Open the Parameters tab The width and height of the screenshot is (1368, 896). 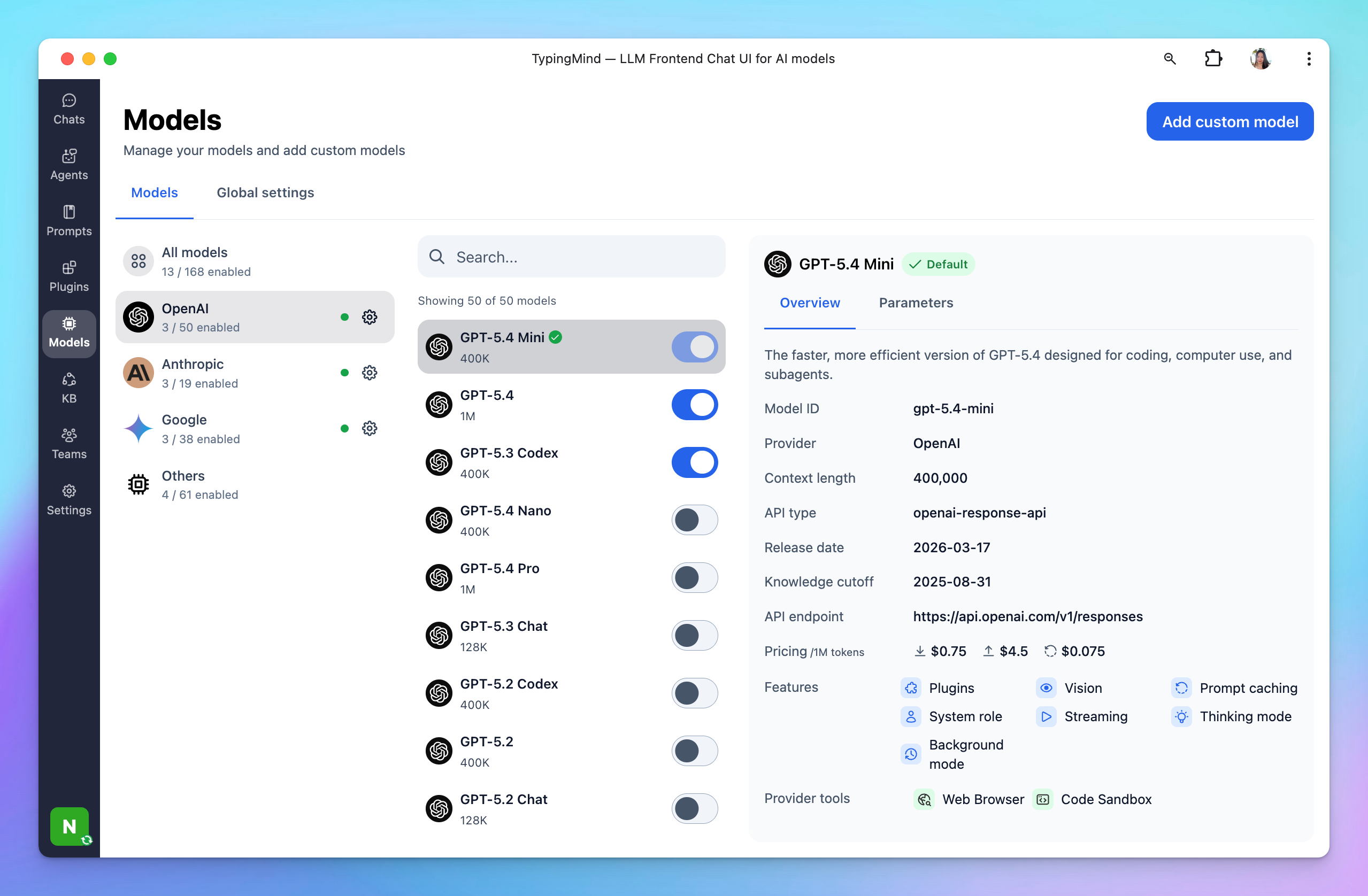coord(916,303)
